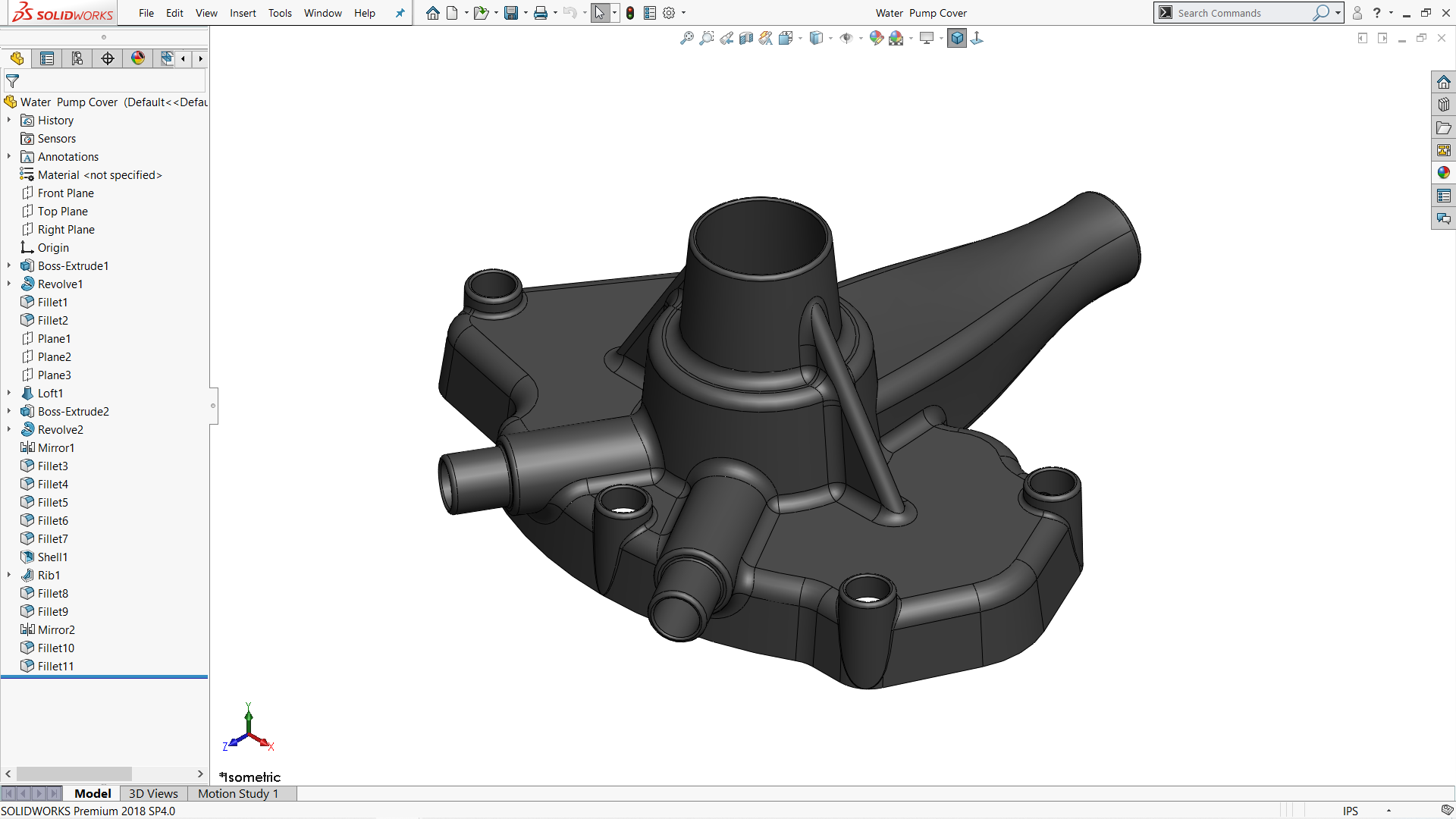Toggle the Rebuild traffic light icon
Screen dimensions: 1456x819
coord(630,13)
